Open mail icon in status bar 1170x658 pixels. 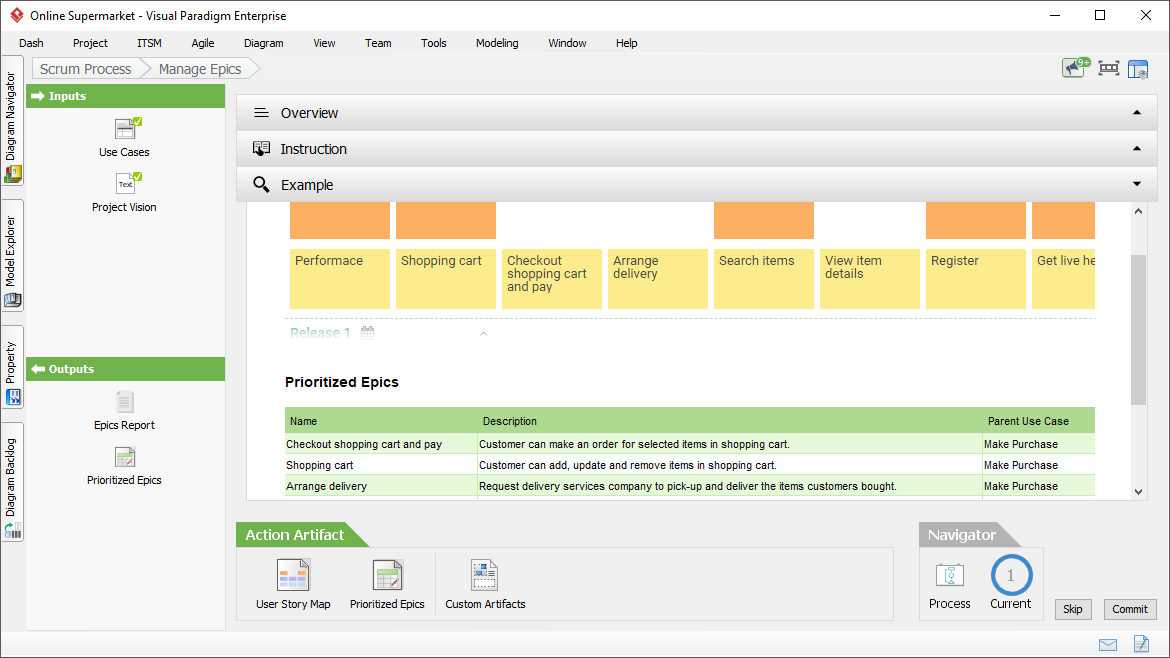[1108, 645]
